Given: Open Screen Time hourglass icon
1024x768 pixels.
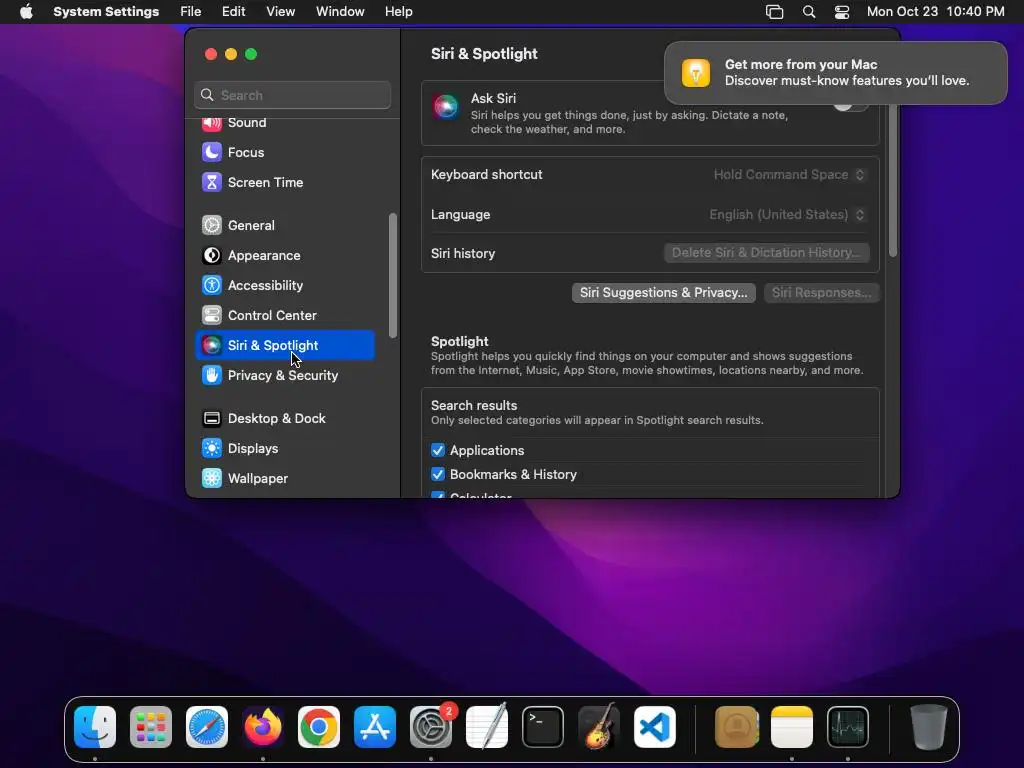Looking at the screenshot, I should [x=212, y=182].
